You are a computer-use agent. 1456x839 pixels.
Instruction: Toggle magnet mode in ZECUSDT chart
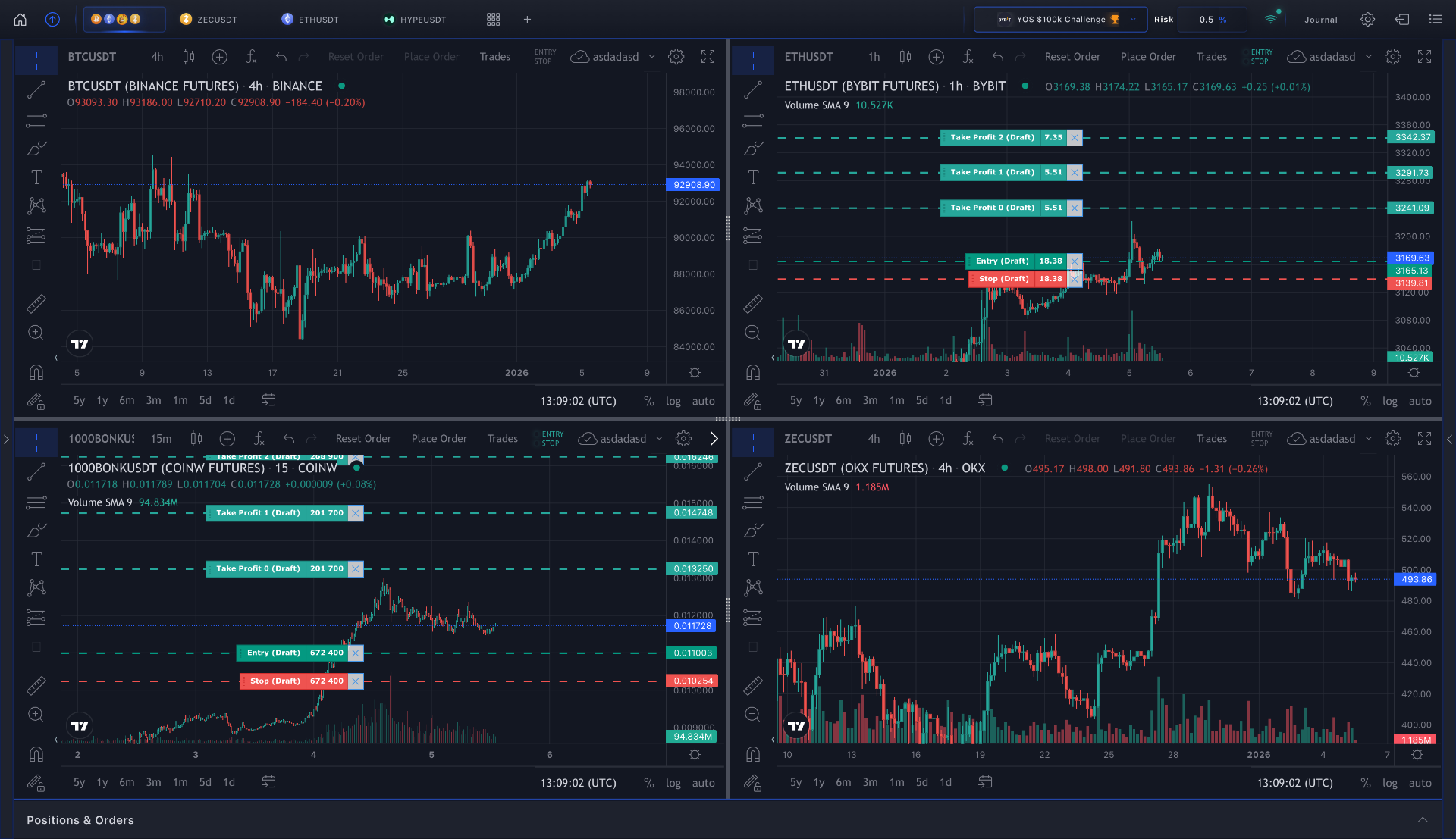coord(753,754)
